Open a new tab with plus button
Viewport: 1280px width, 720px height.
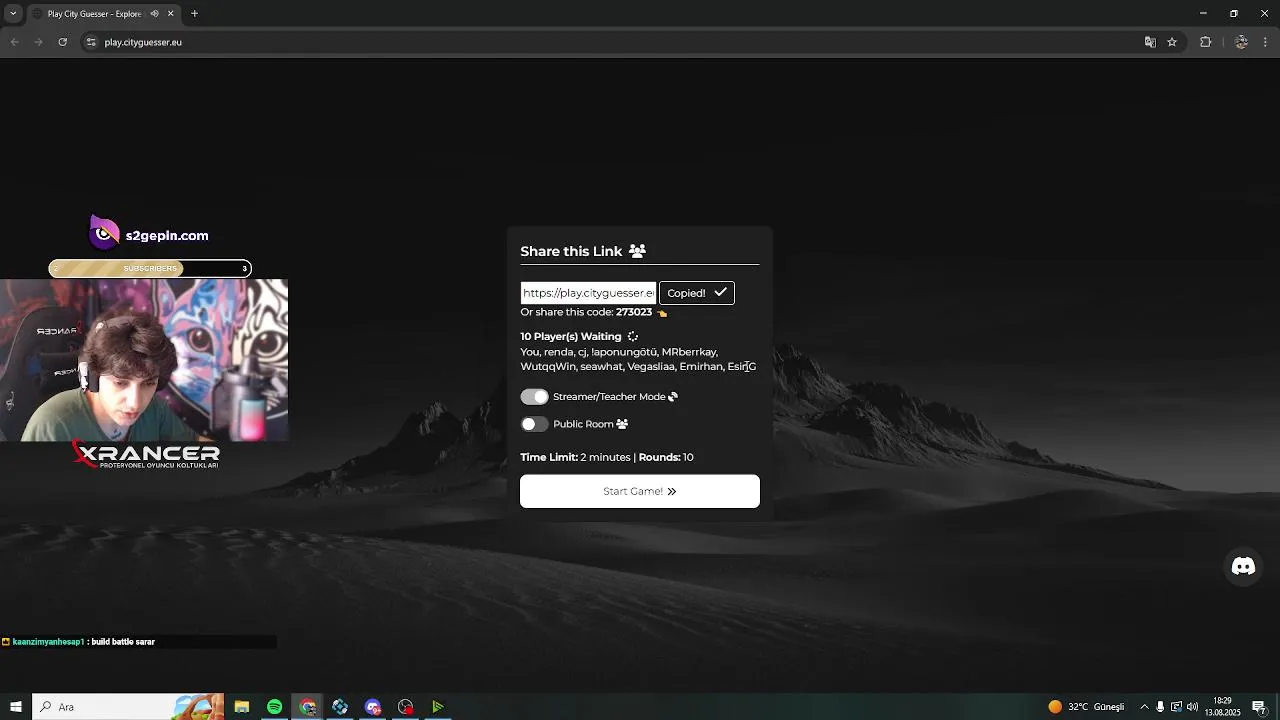click(x=194, y=14)
